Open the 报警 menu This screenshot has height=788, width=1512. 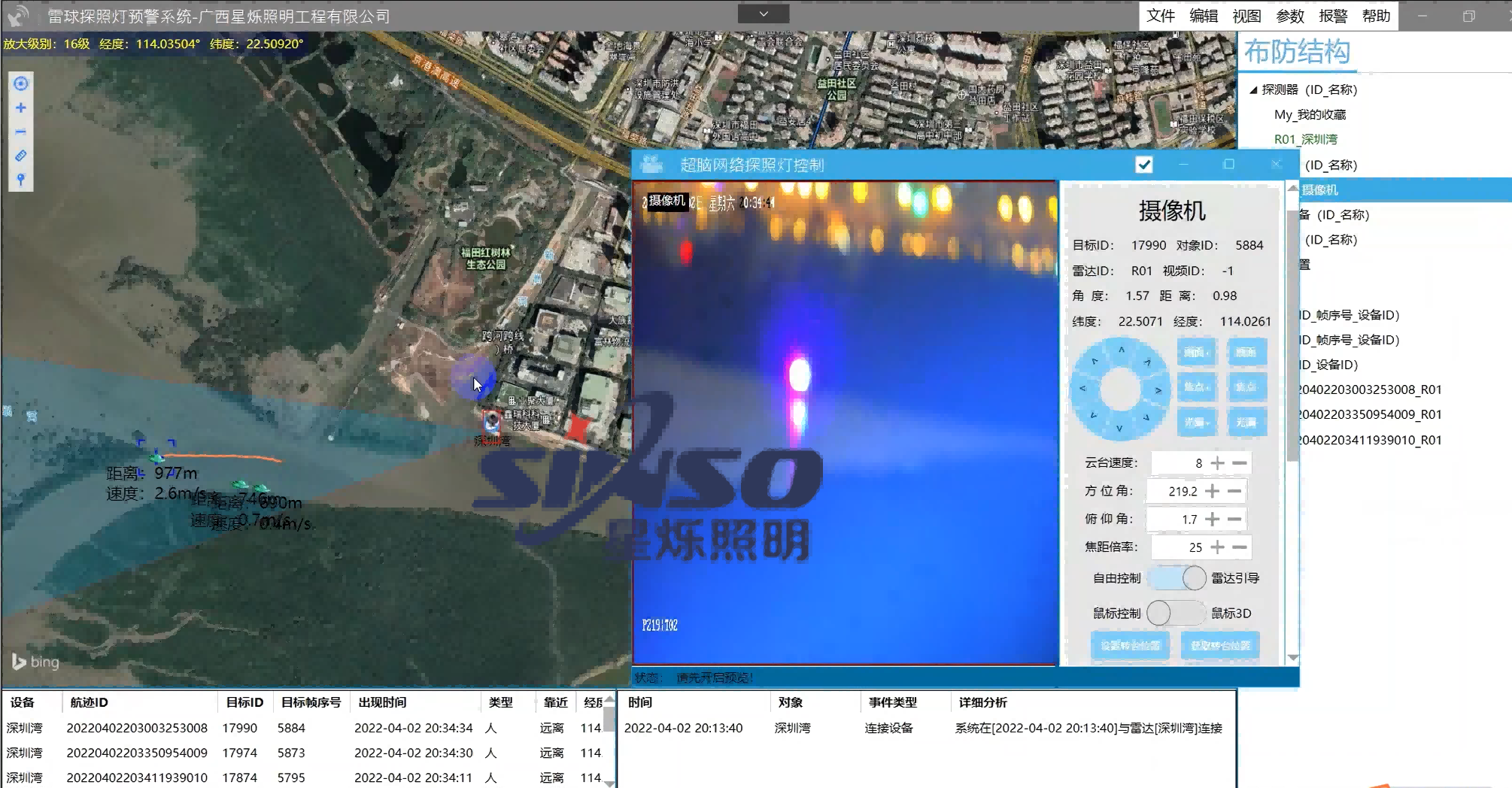[1332, 16]
